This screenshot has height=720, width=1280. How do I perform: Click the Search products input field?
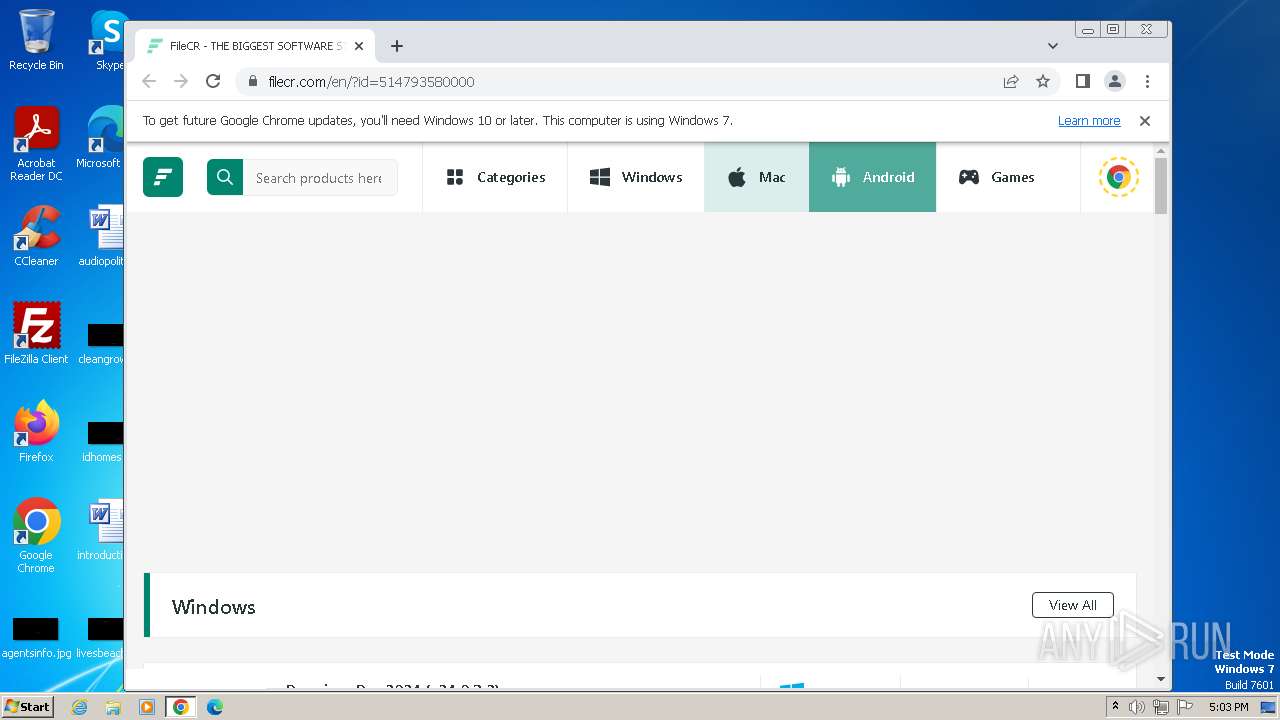[320, 177]
